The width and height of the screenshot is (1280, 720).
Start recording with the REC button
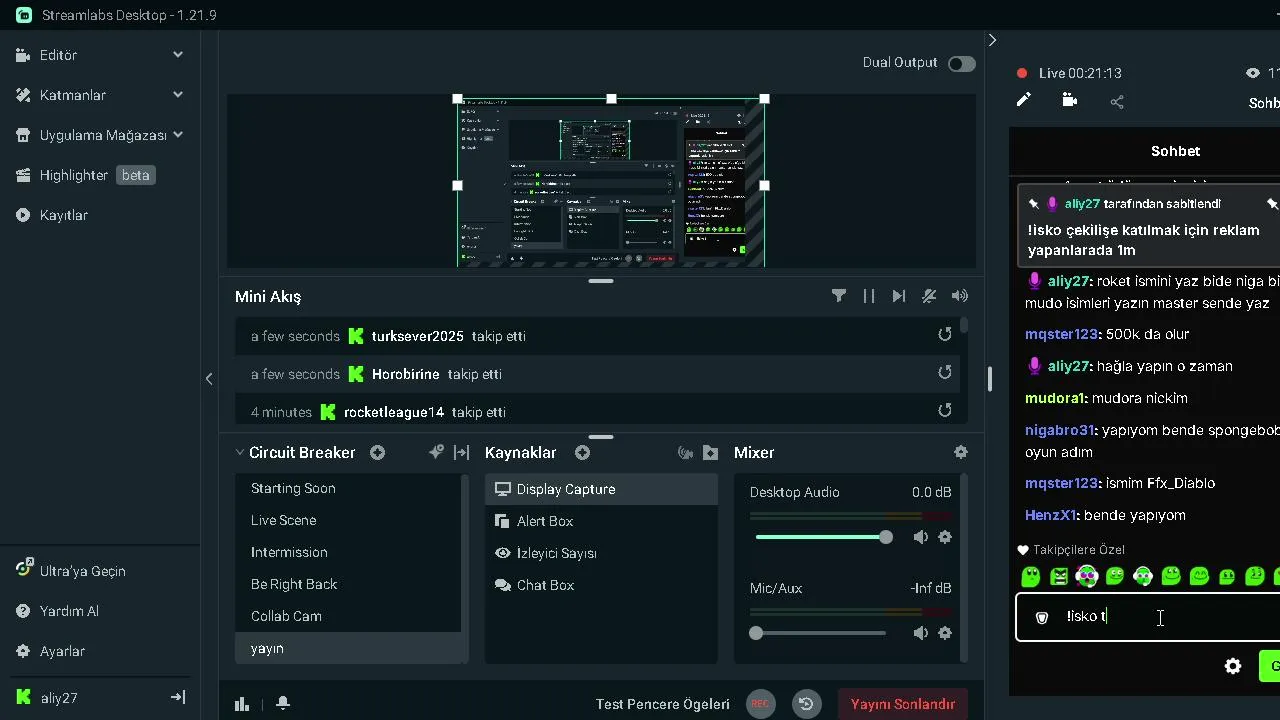pos(760,704)
